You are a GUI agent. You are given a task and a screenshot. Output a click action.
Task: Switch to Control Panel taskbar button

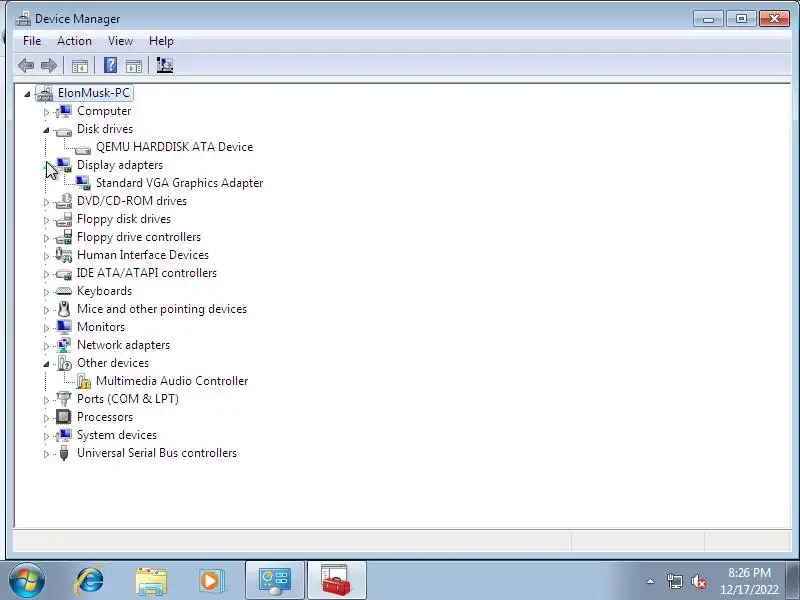pos(275,581)
